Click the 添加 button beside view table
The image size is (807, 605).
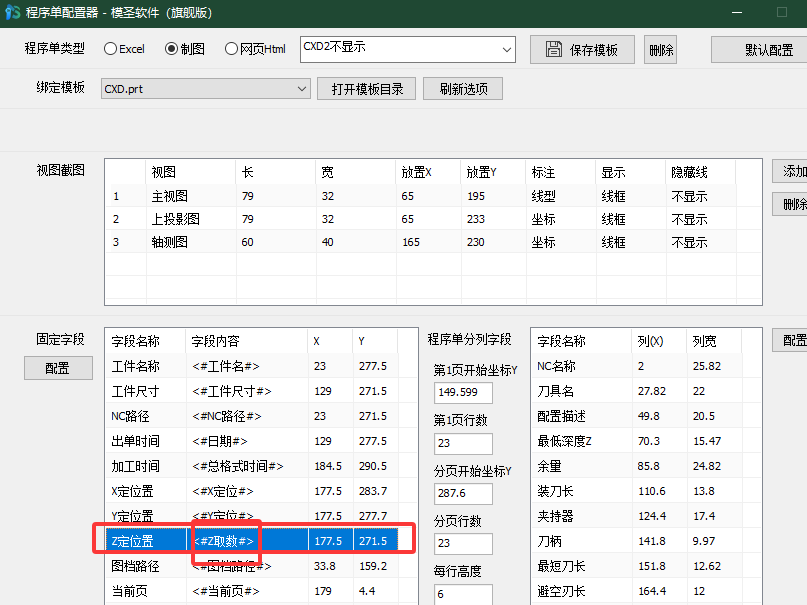coord(792,171)
